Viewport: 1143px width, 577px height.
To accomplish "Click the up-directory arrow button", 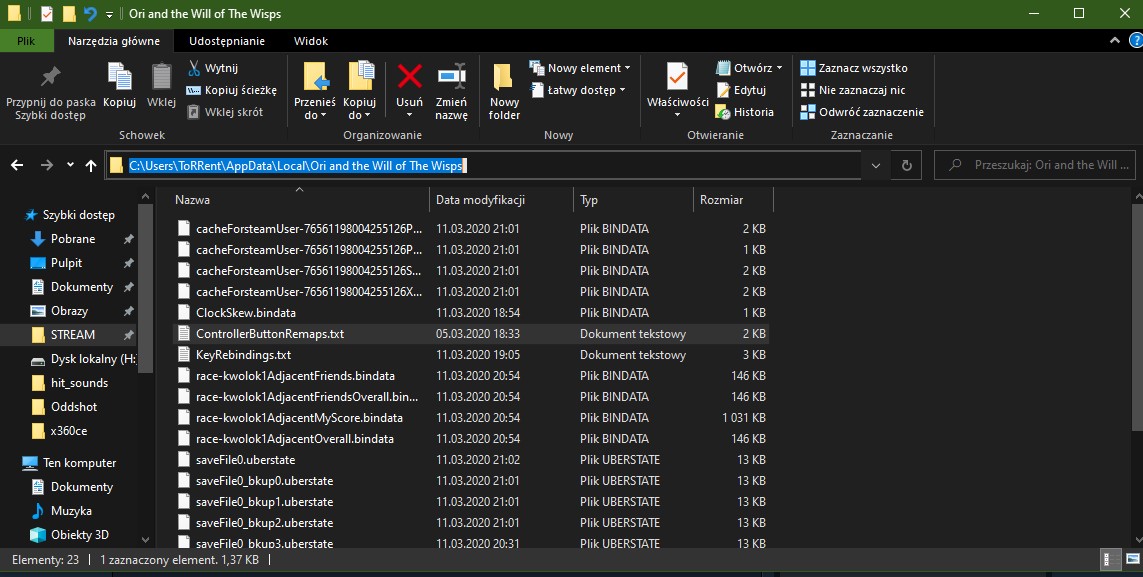I will [91, 165].
